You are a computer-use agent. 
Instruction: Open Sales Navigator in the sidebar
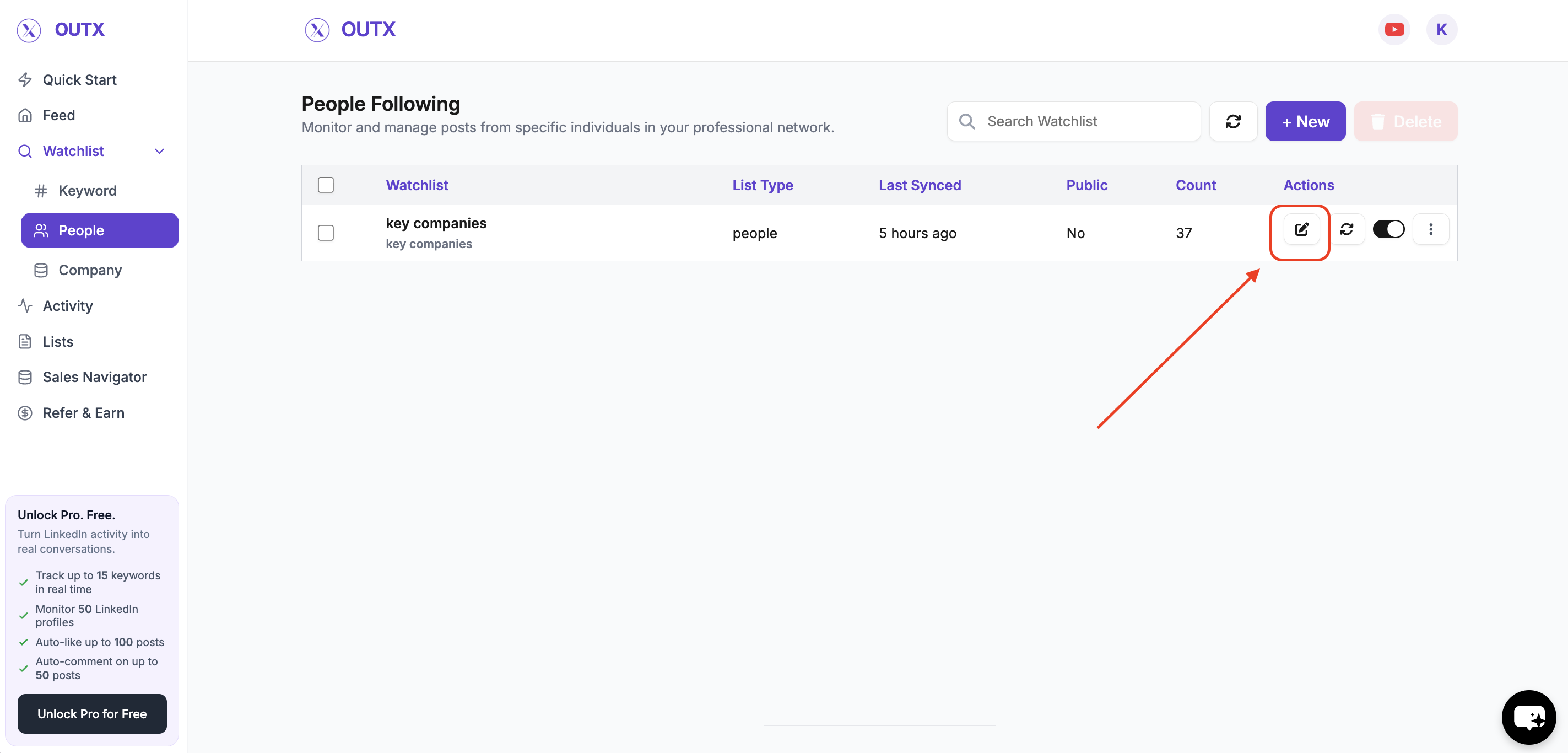coord(94,377)
